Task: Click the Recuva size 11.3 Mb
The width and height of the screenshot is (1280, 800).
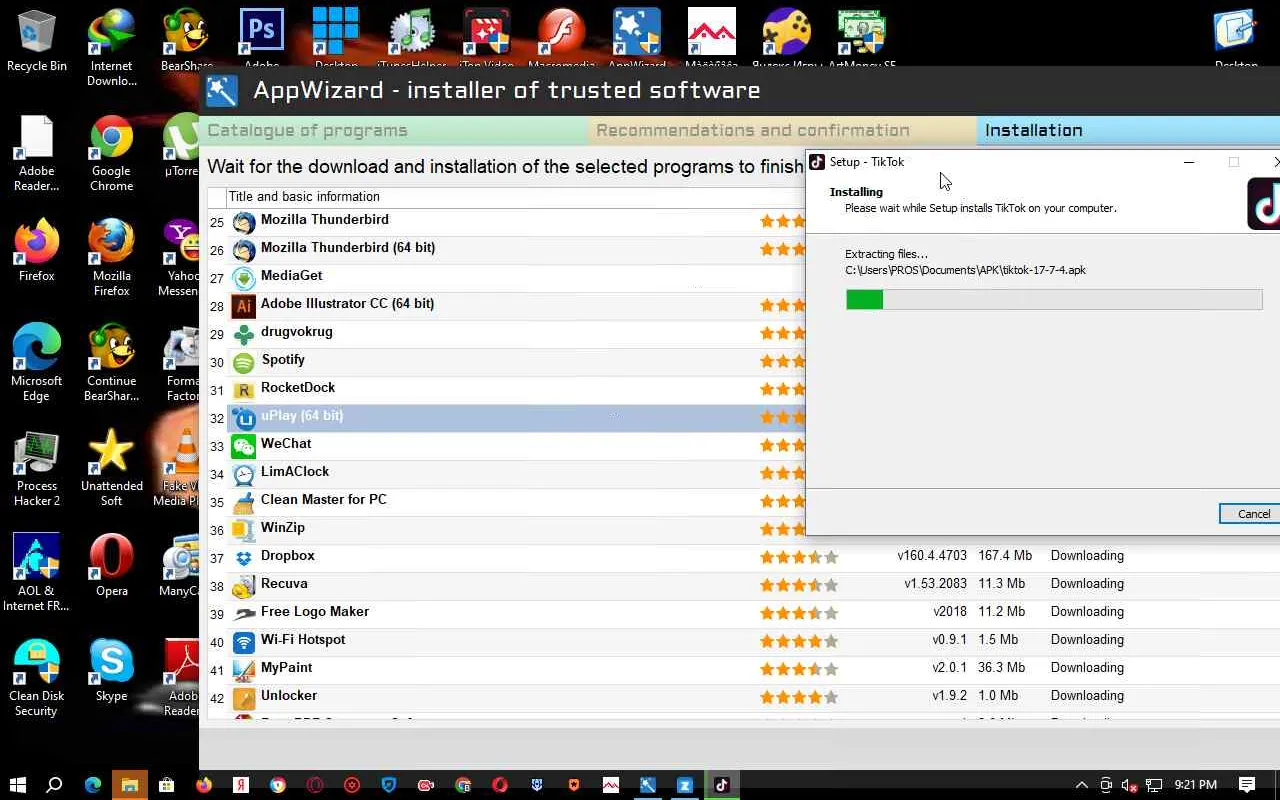Action: click(1001, 584)
